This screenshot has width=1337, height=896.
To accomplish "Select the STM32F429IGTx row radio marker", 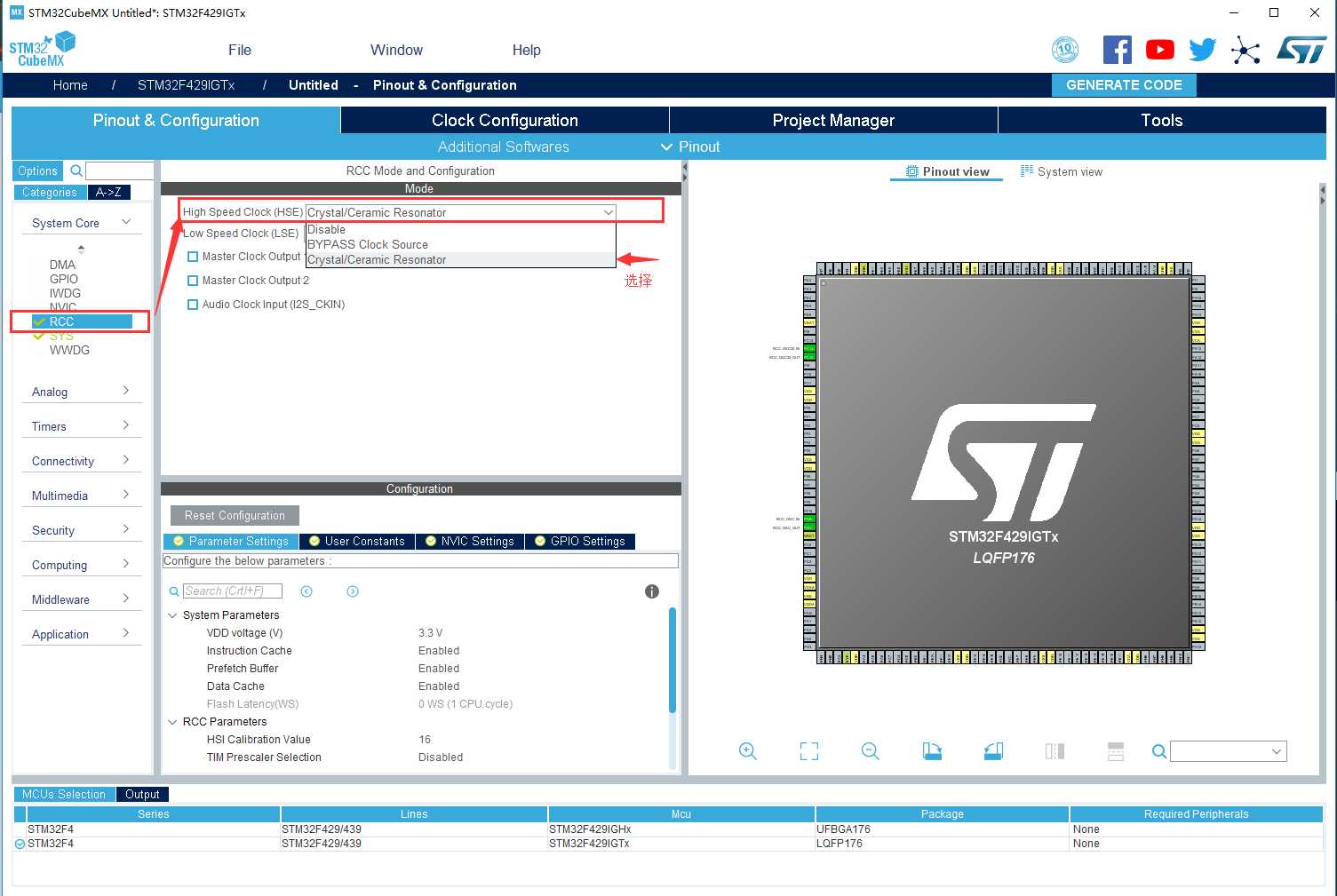I will click(20, 844).
